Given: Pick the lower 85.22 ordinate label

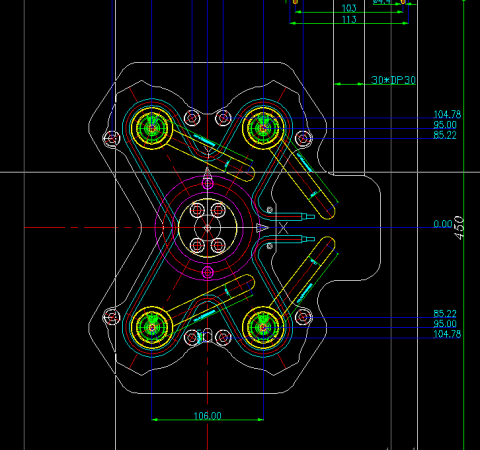Looking at the screenshot, I should point(445,313).
